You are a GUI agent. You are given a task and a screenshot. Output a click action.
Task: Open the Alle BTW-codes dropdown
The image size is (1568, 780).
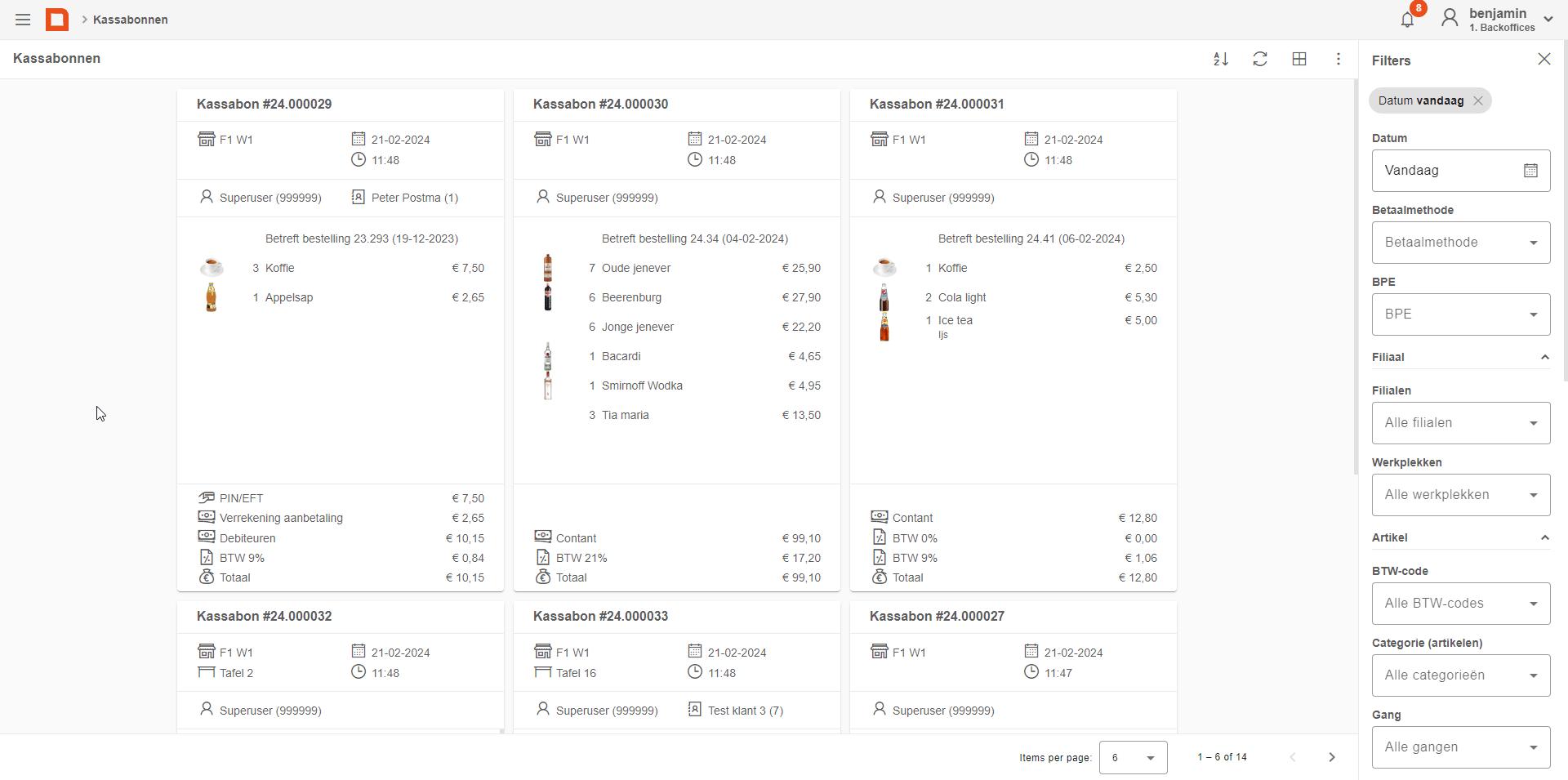(1461, 604)
